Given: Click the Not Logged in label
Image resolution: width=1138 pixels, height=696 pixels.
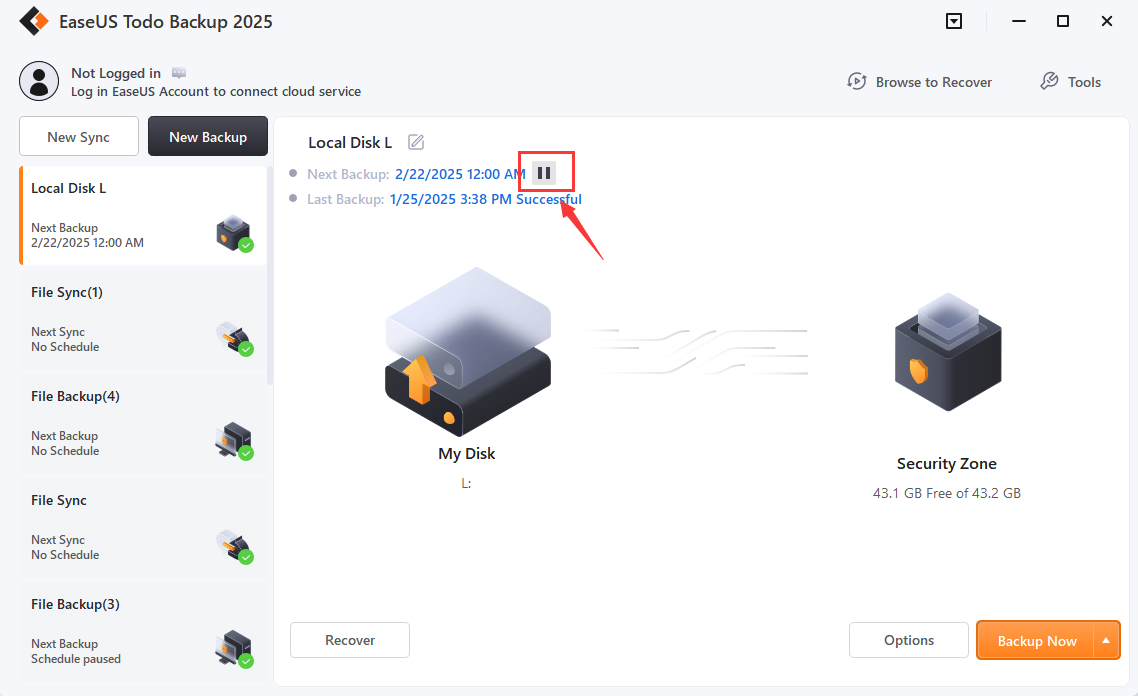Looking at the screenshot, I should (115, 73).
